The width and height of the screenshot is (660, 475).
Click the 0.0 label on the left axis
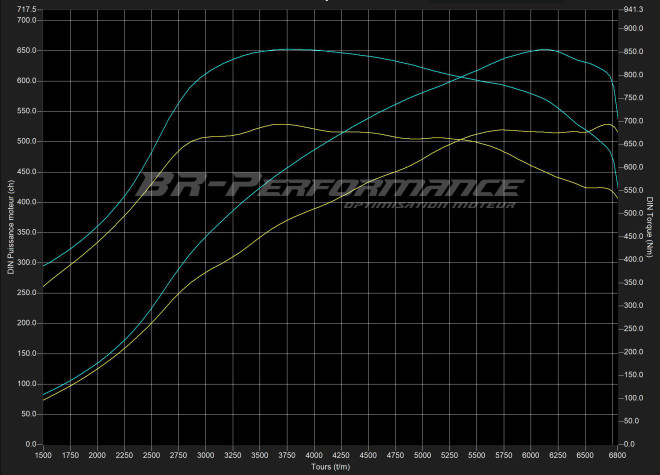(31, 444)
